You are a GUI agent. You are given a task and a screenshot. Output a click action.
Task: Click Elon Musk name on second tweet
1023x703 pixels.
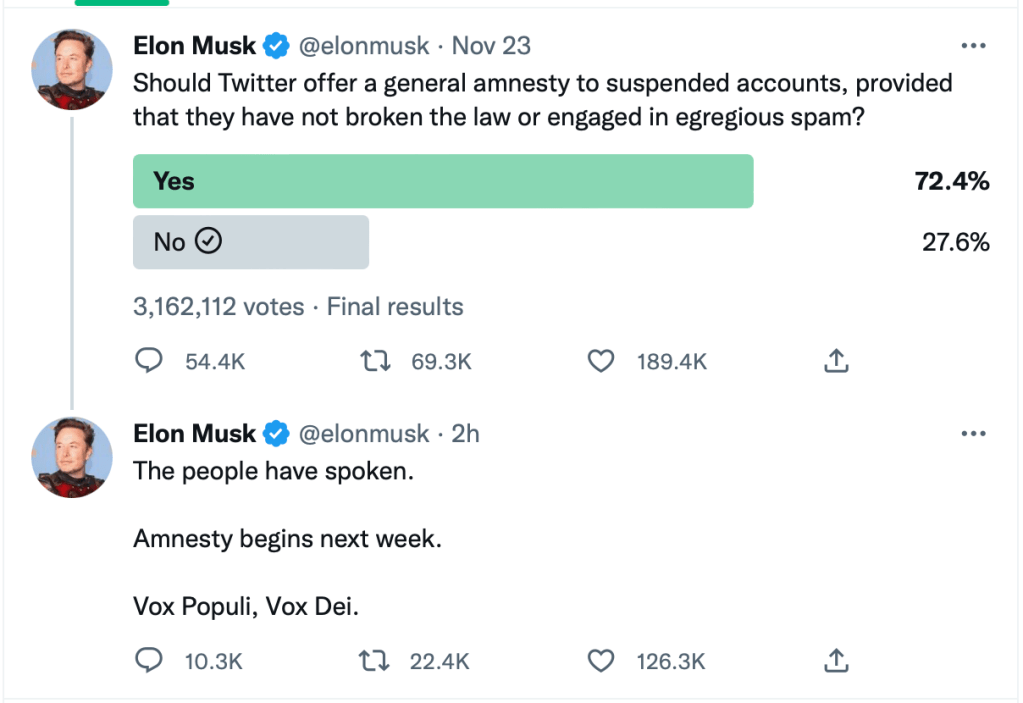195,434
